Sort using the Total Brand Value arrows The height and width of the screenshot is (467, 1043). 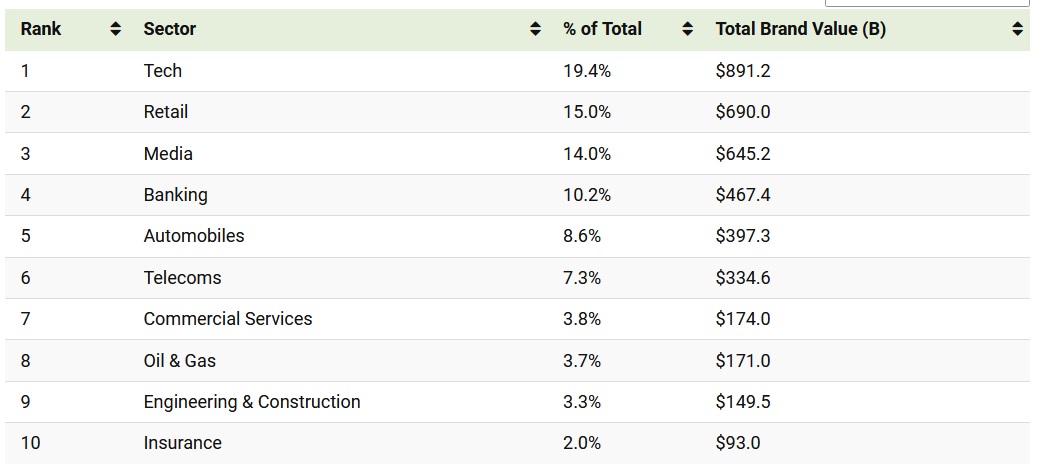pos(1018,30)
